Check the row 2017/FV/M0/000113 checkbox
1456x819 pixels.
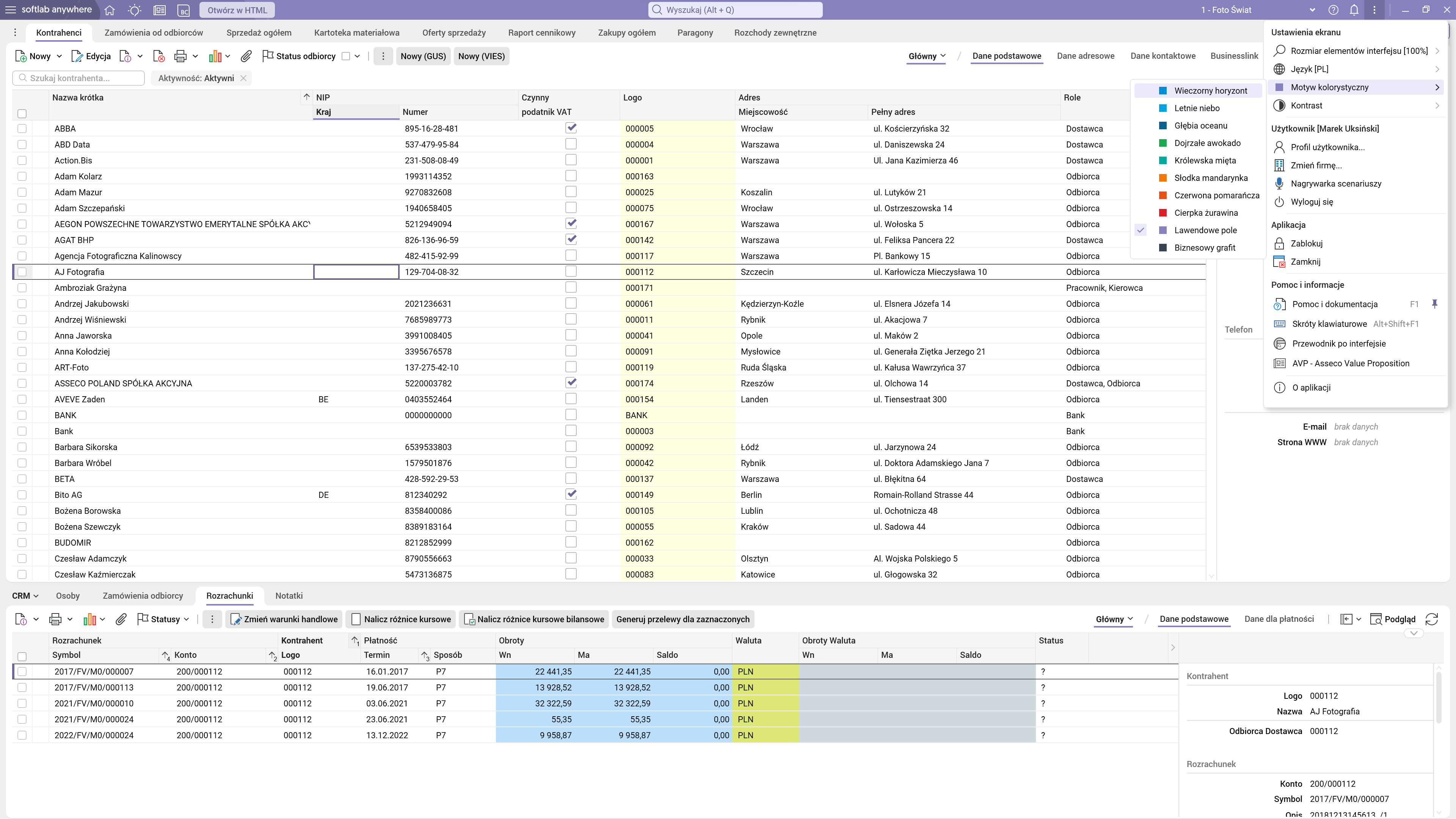point(22,688)
